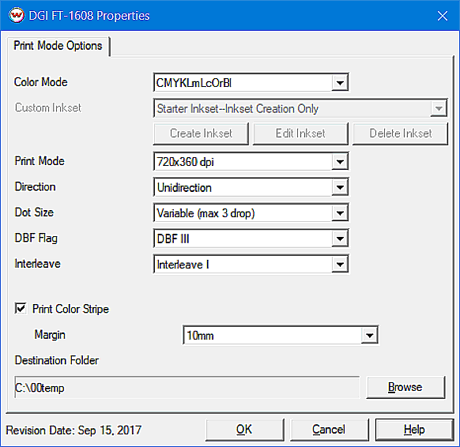Open the DBF Flag dropdown
This screenshot has height=447, width=460.
(x=340, y=239)
